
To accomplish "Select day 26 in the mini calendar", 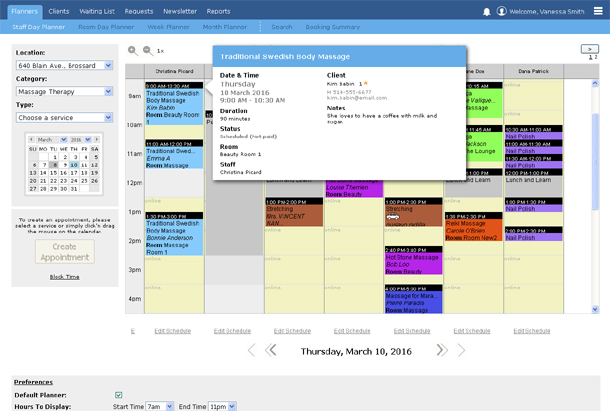I will [95, 181].
